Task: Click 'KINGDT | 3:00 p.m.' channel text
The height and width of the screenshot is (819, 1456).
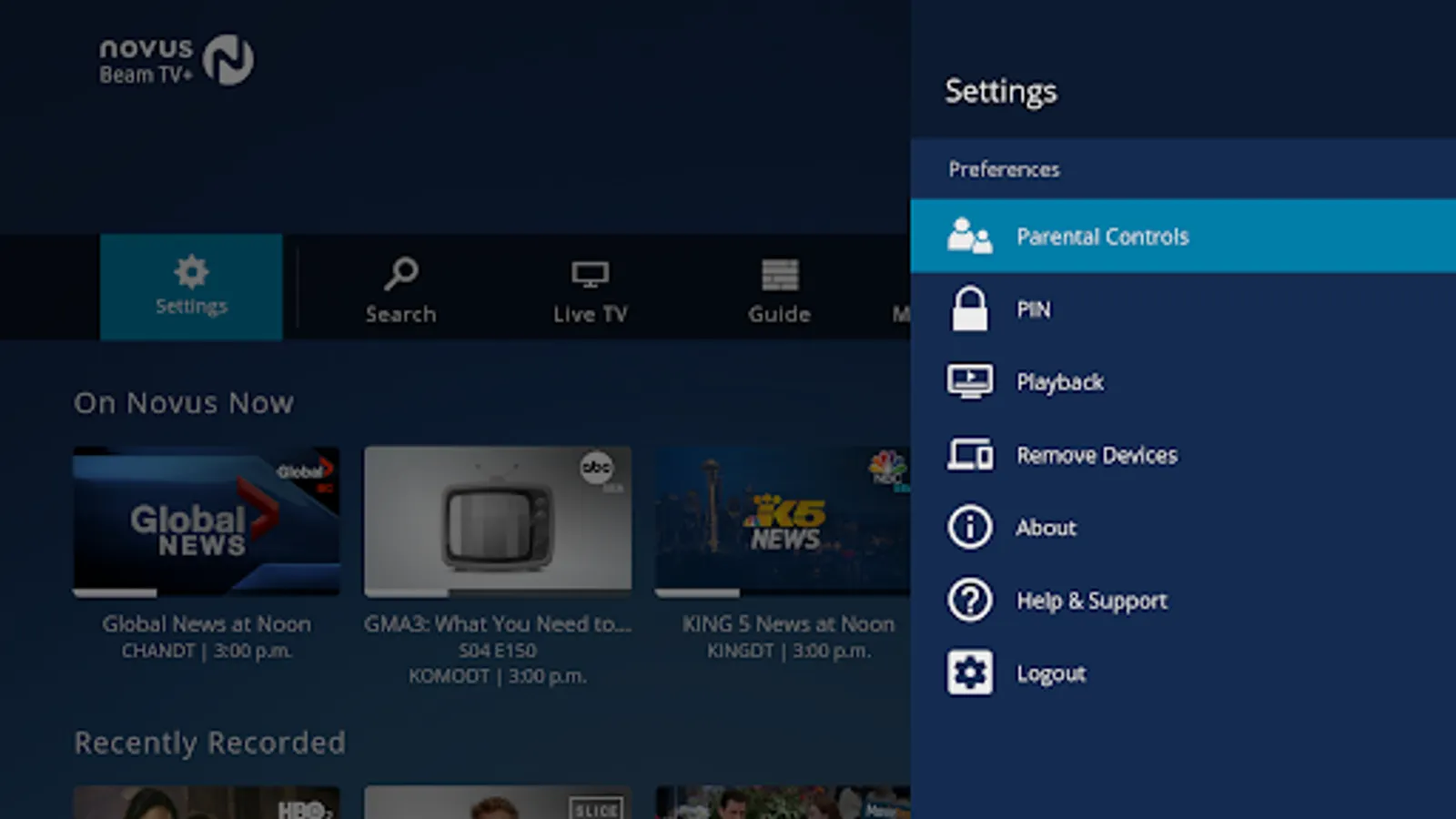Action: (788, 651)
